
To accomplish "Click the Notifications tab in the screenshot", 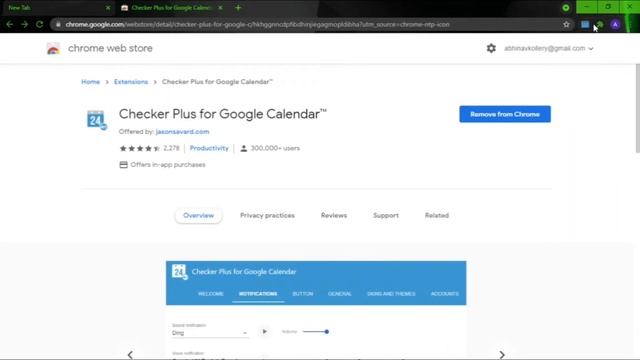I will pyautogui.click(x=258, y=294).
